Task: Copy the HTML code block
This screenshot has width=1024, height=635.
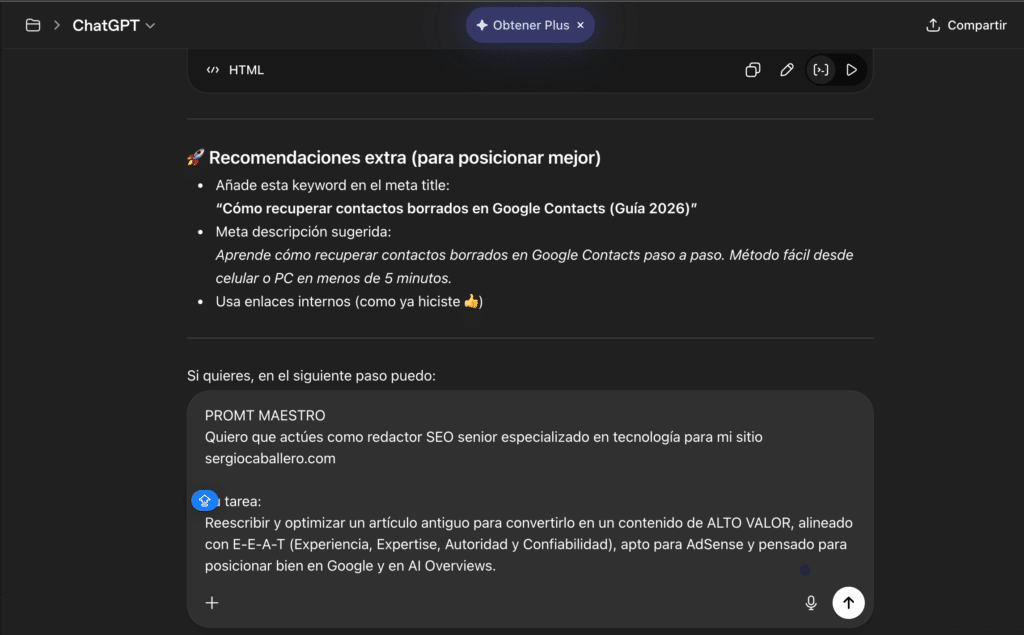Action: [753, 70]
